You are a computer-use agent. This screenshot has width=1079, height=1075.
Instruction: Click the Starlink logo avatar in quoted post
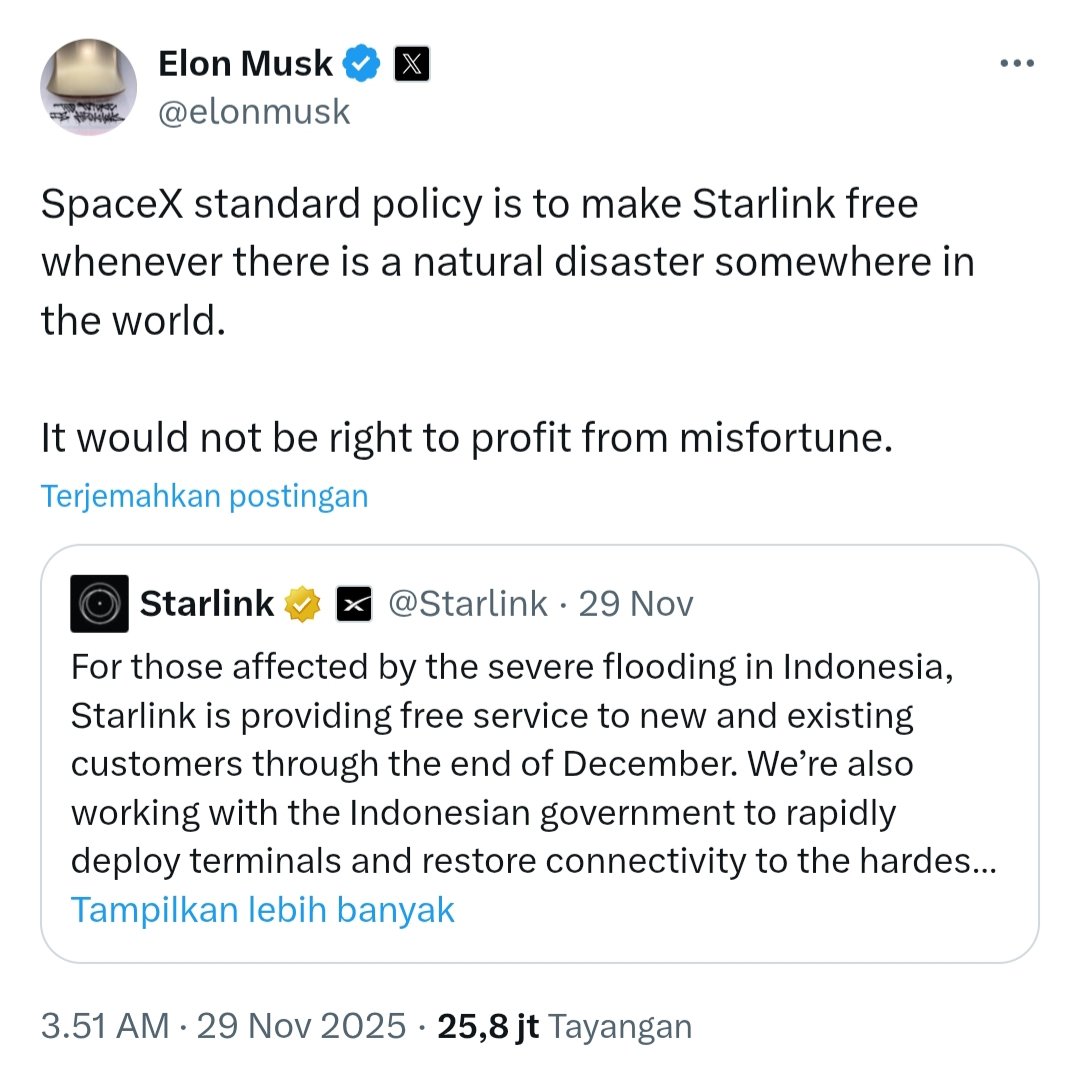pos(99,603)
